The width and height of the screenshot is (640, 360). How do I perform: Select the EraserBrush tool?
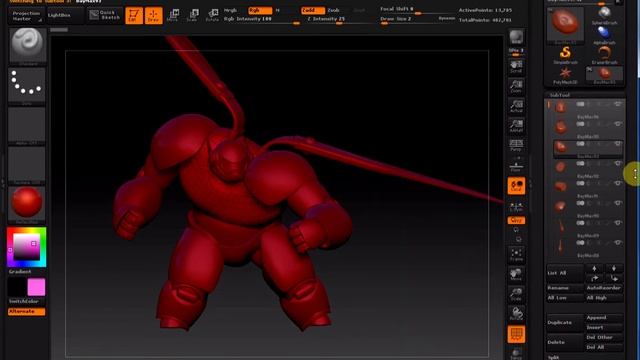tap(604, 55)
